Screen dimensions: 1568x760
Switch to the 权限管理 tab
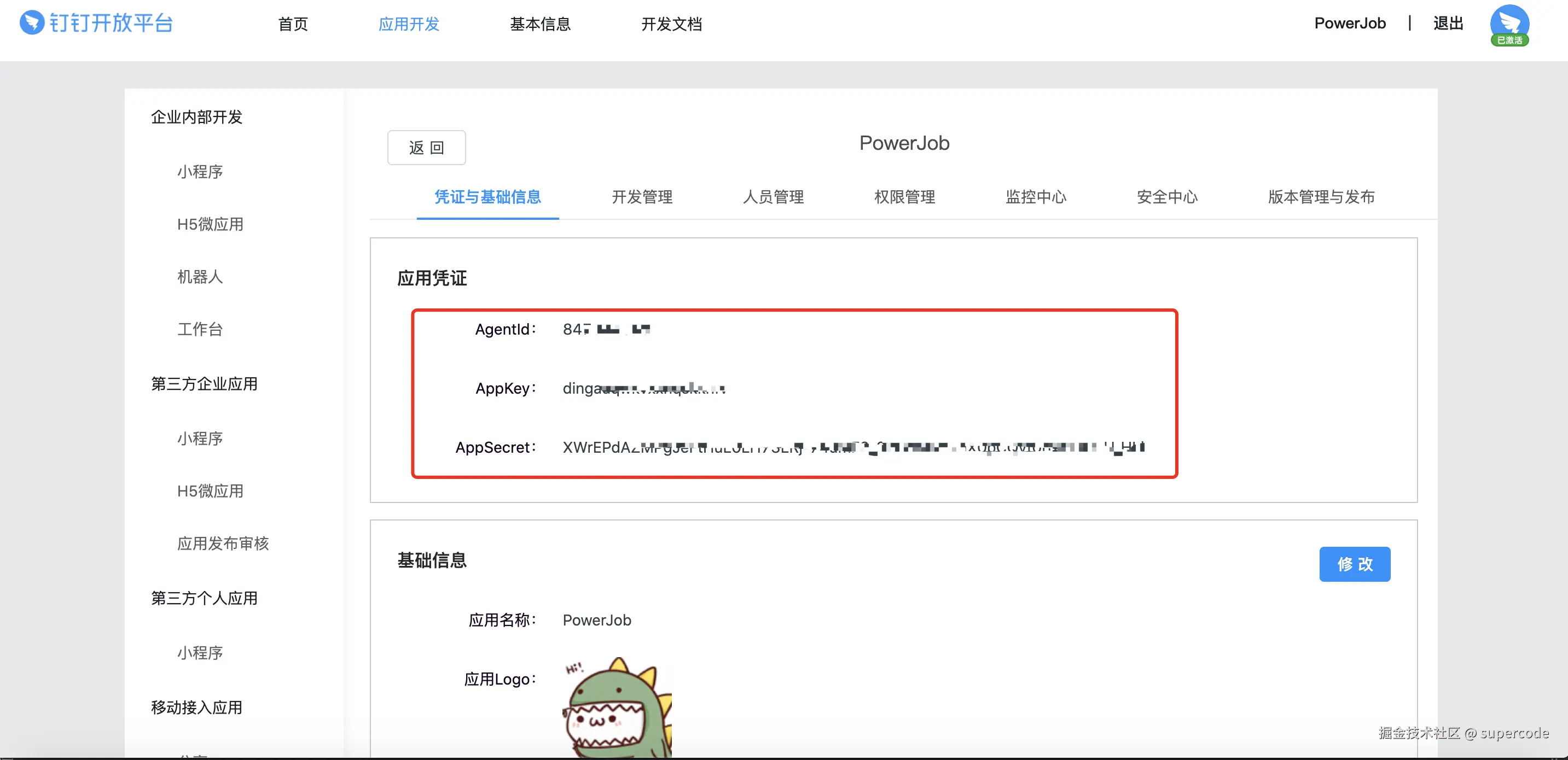[904, 197]
